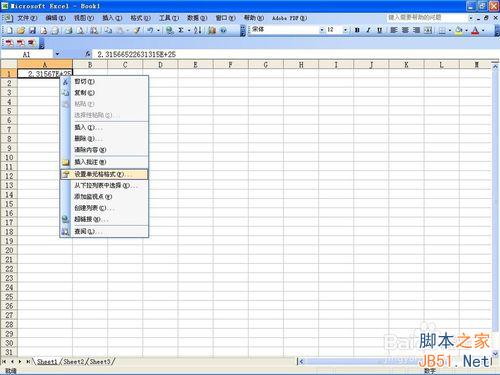Open the AutoSum functions dropdown arrow
This screenshot has width=500, height=375.
point(189,31)
